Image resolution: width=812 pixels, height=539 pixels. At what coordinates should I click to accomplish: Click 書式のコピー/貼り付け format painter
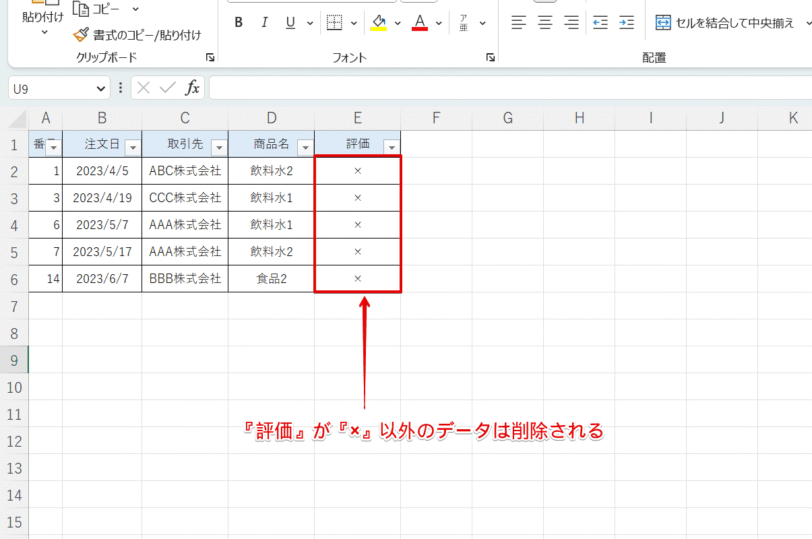pyautogui.click(x=137, y=35)
